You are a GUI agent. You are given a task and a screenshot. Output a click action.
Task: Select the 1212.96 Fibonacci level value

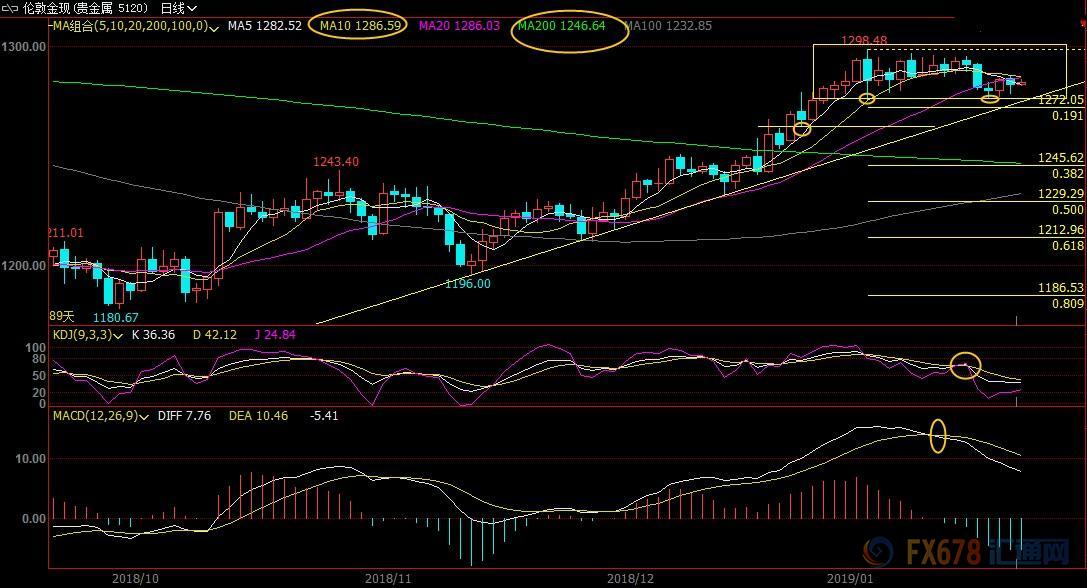click(x=1060, y=230)
